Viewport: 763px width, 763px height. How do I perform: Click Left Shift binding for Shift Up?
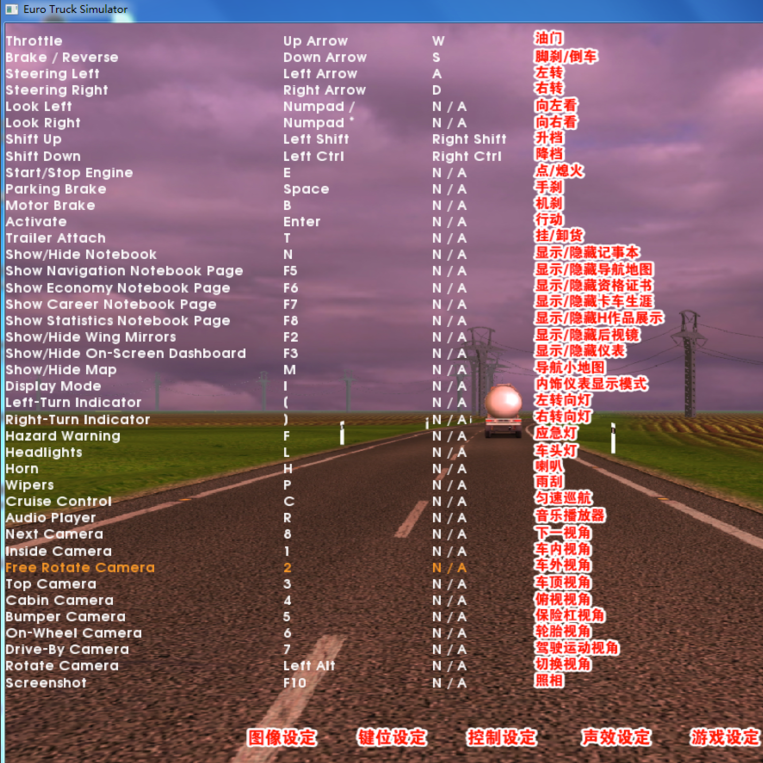316,139
